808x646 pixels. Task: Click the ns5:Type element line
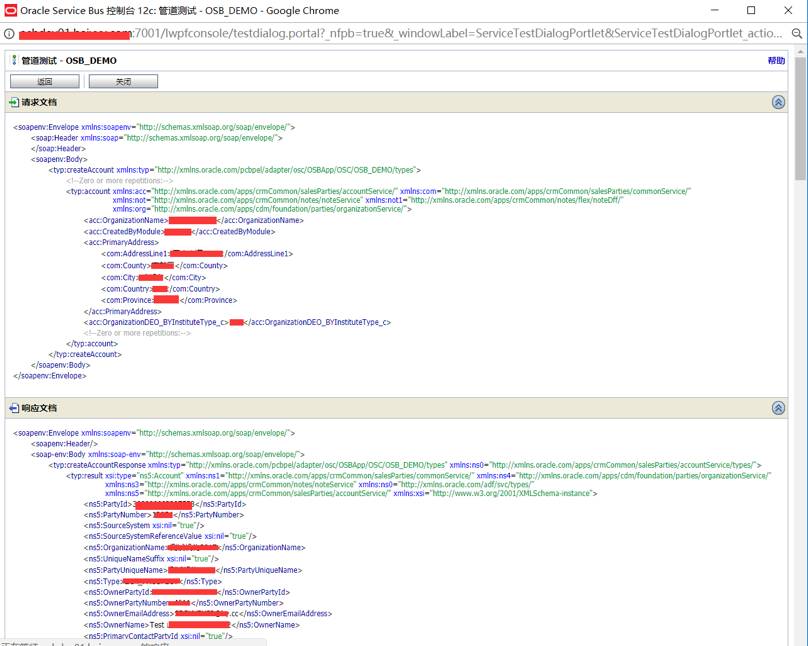tap(153, 582)
